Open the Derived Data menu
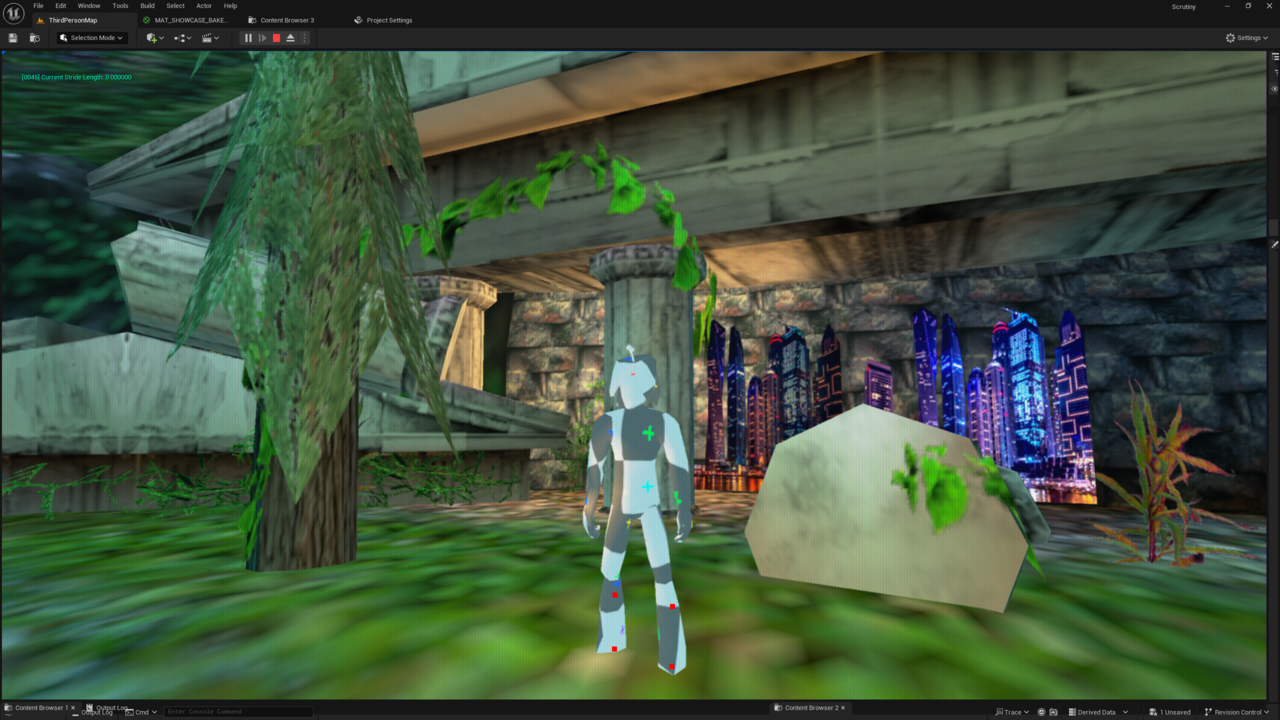Image resolution: width=1280 pixels, height=720 pixels. tap(1097, 712)
